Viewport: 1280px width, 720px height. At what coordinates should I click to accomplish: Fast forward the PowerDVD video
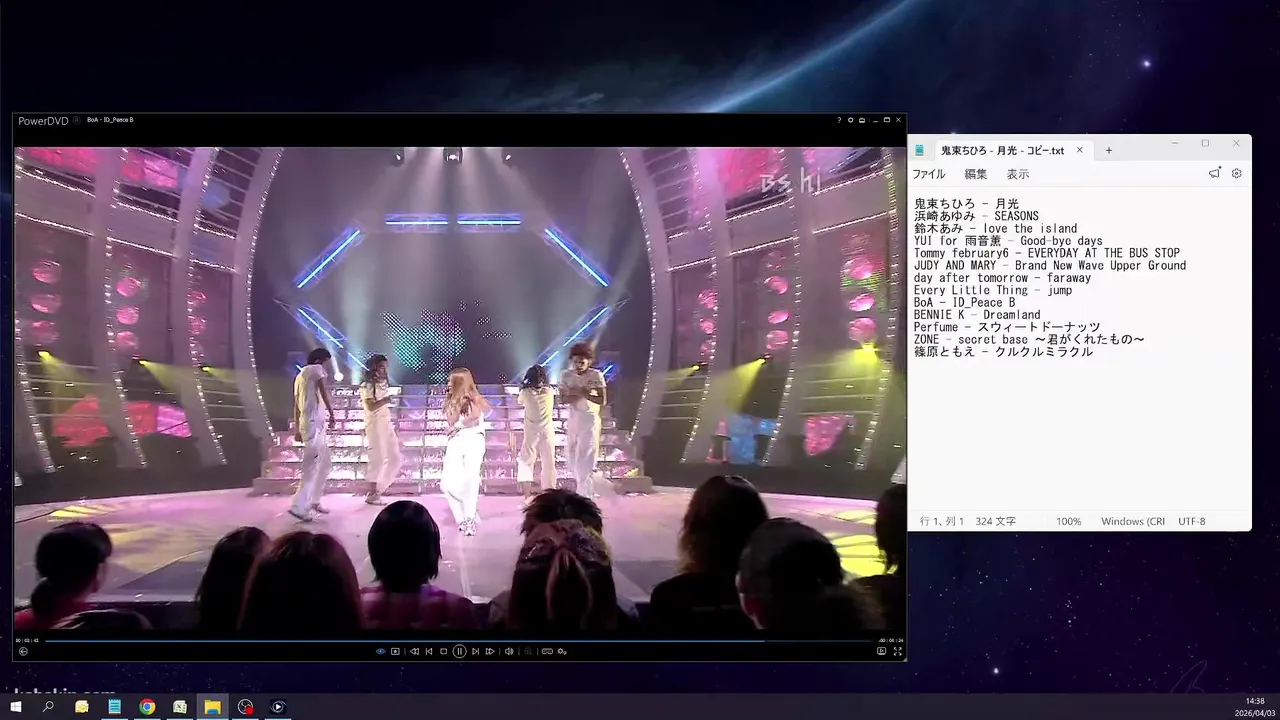(490, 651)
